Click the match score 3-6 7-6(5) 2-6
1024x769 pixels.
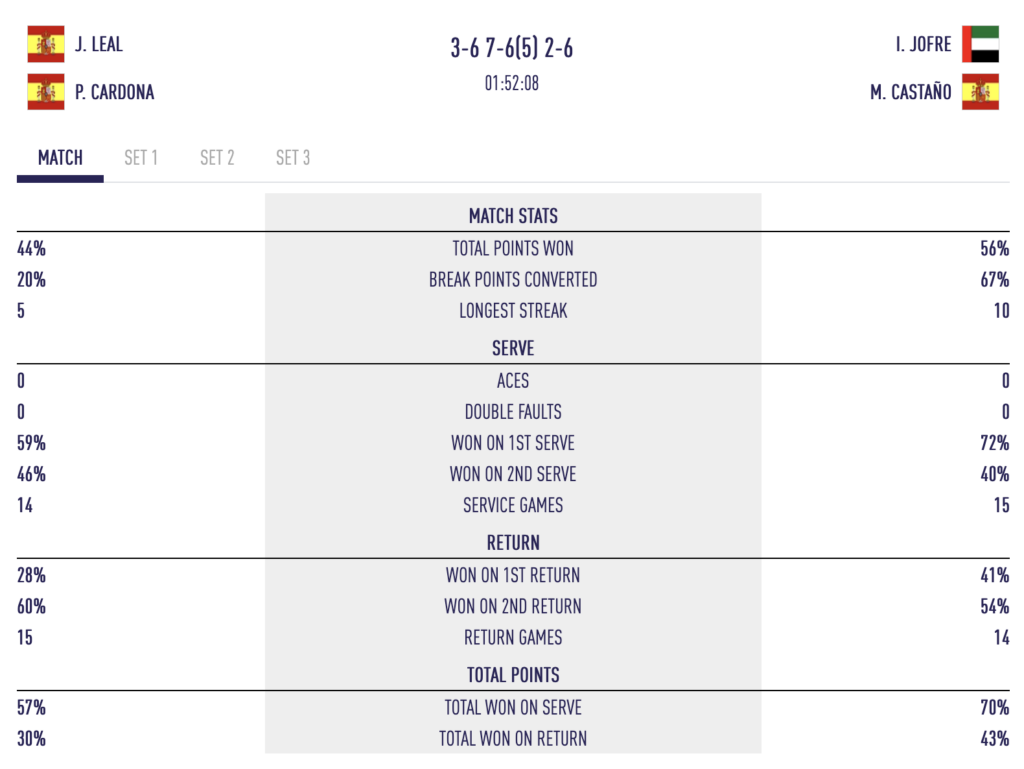[x=512, y=48]
